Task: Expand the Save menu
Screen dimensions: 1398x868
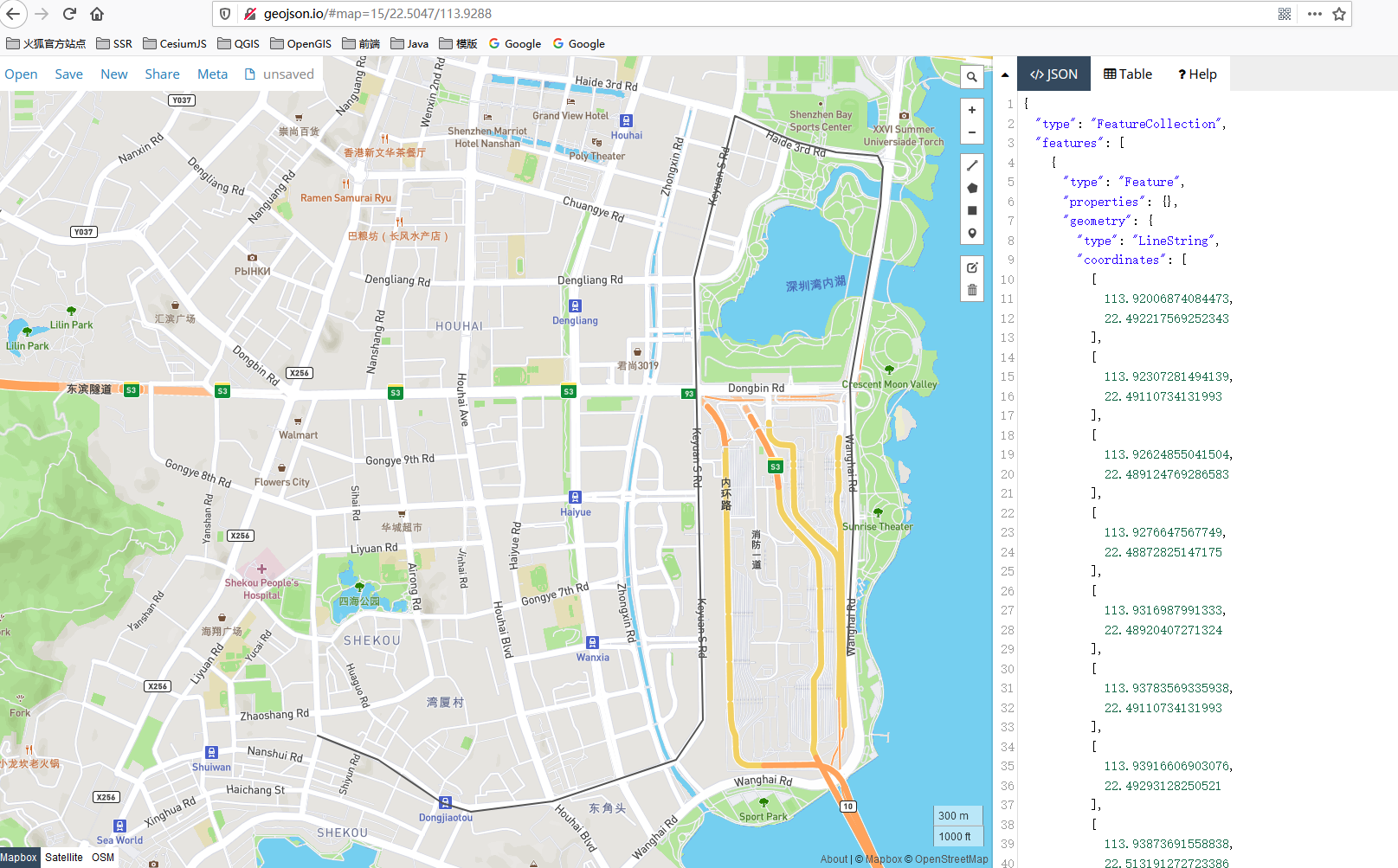Action: click(x=68, y=74)
